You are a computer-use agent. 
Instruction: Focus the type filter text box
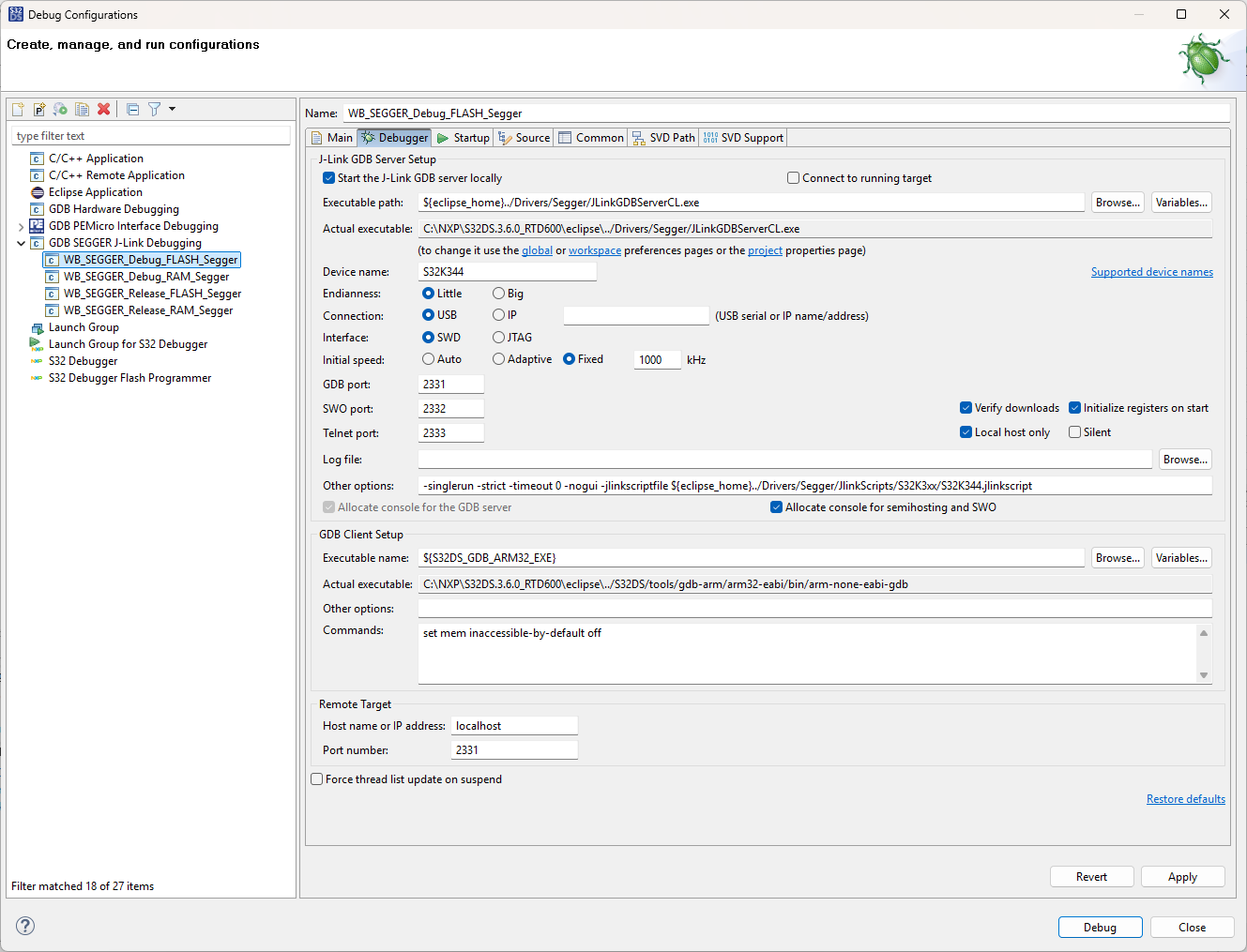point(151,136)
